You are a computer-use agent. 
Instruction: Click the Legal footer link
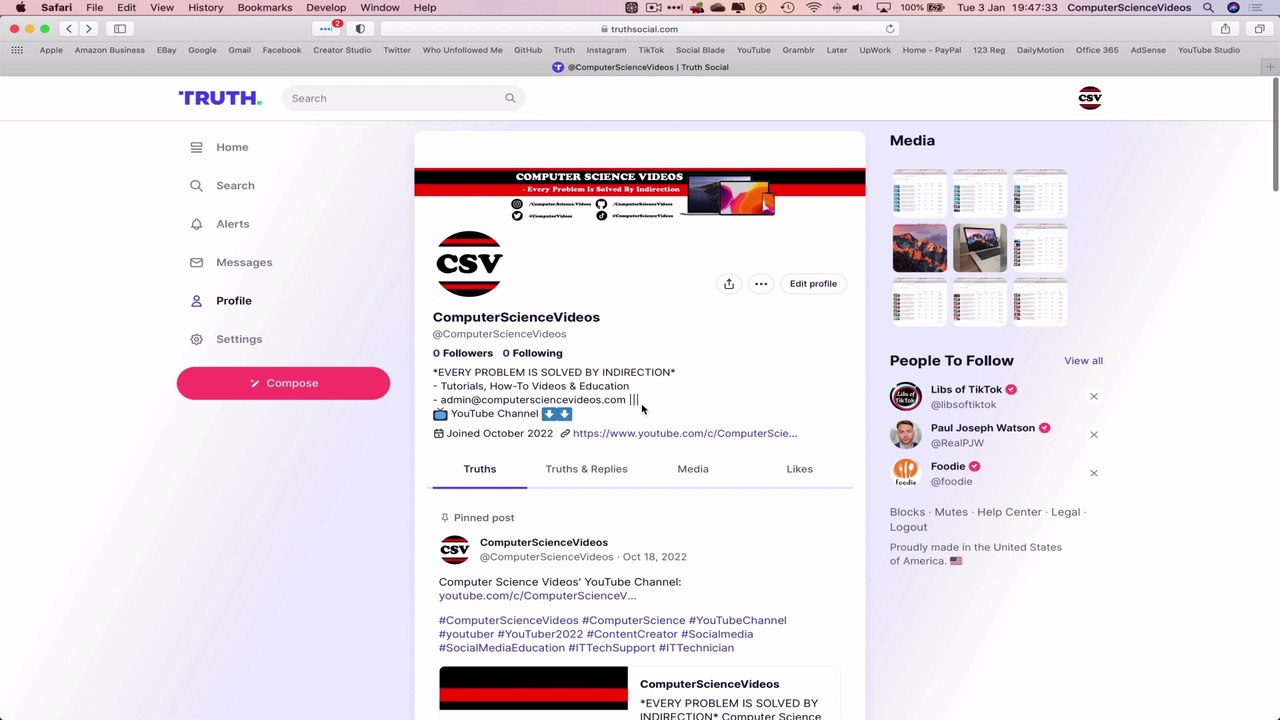point(1065,512)
